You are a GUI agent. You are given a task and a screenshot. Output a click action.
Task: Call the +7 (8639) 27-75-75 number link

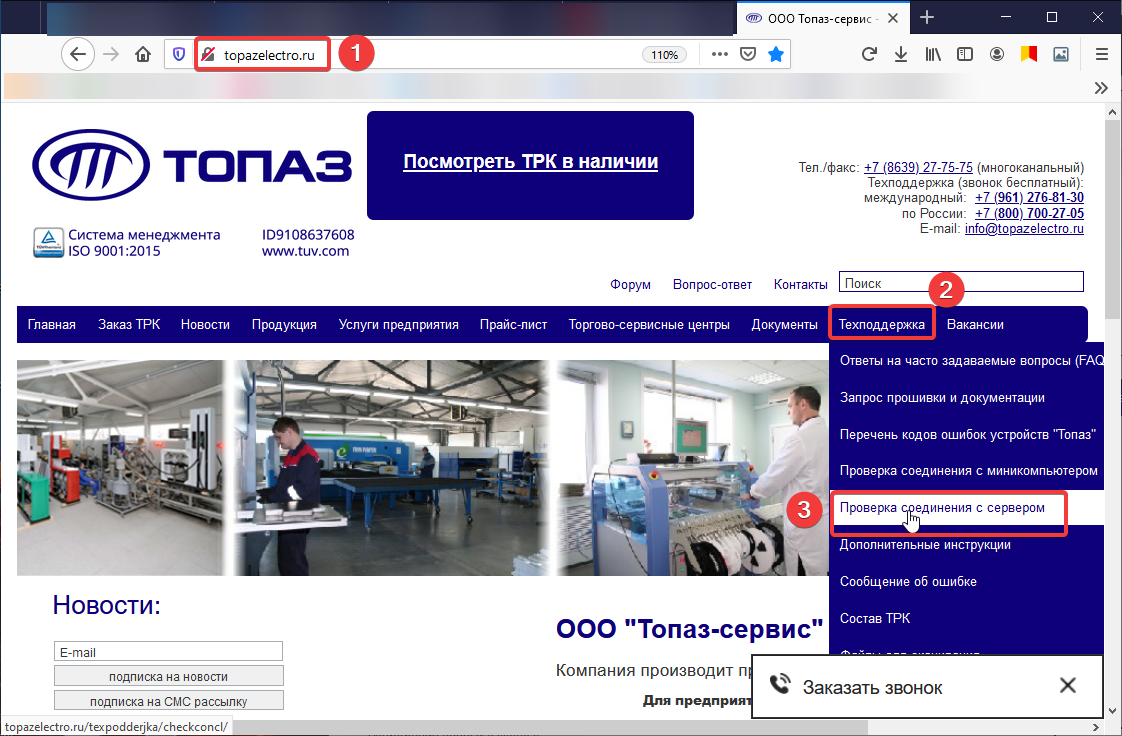pos(918,167)
